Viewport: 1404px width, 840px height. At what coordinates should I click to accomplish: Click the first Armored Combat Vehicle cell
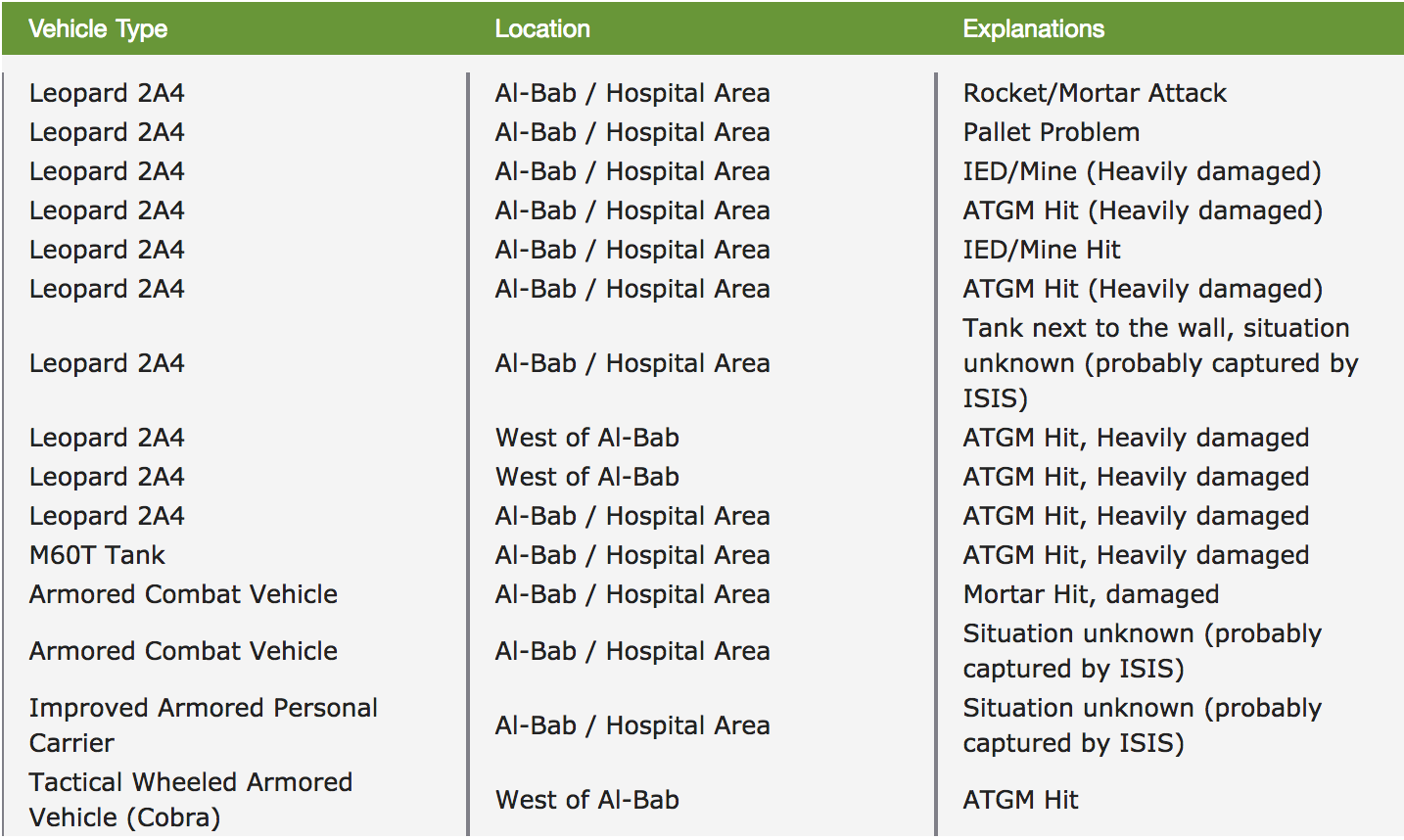point(183,594)
